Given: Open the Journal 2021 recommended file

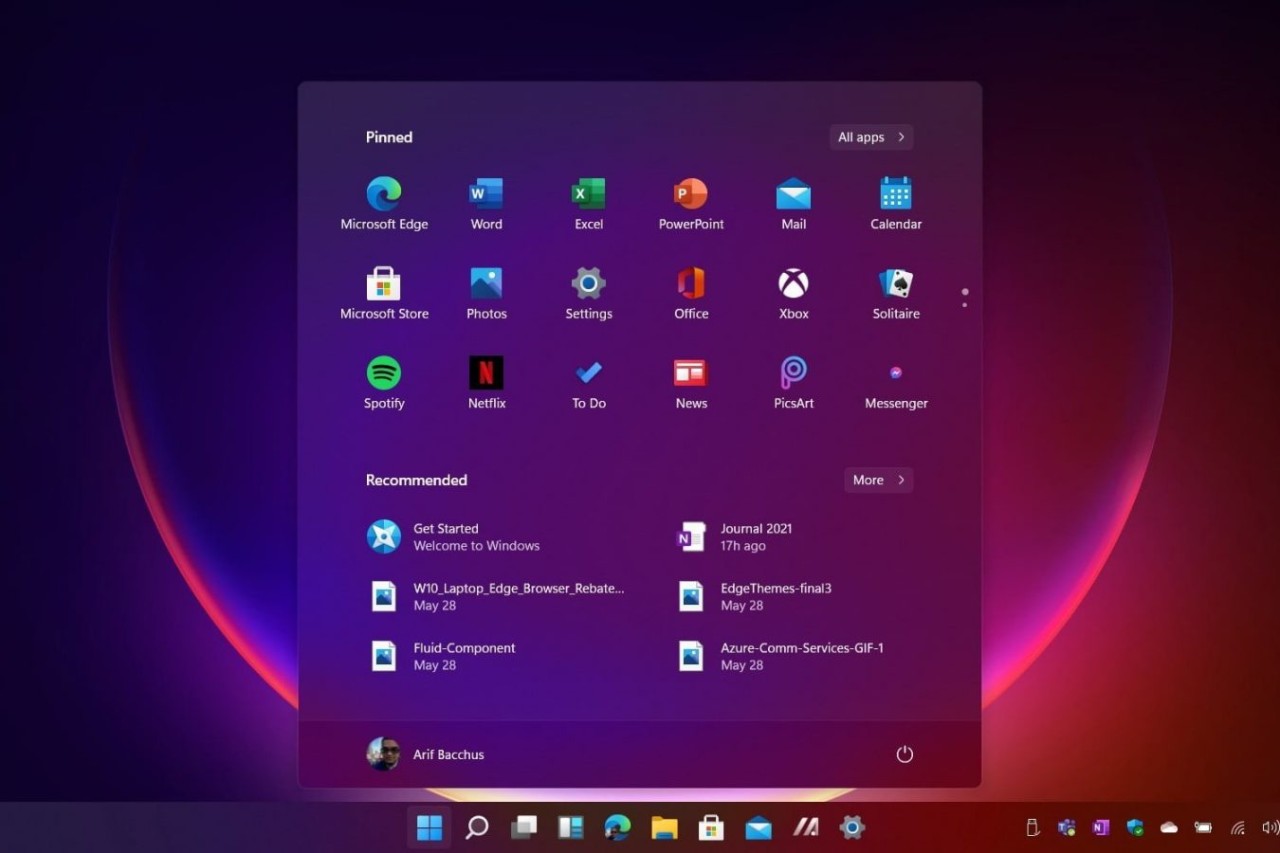Looking at the screenshot, I should [756, 537].
